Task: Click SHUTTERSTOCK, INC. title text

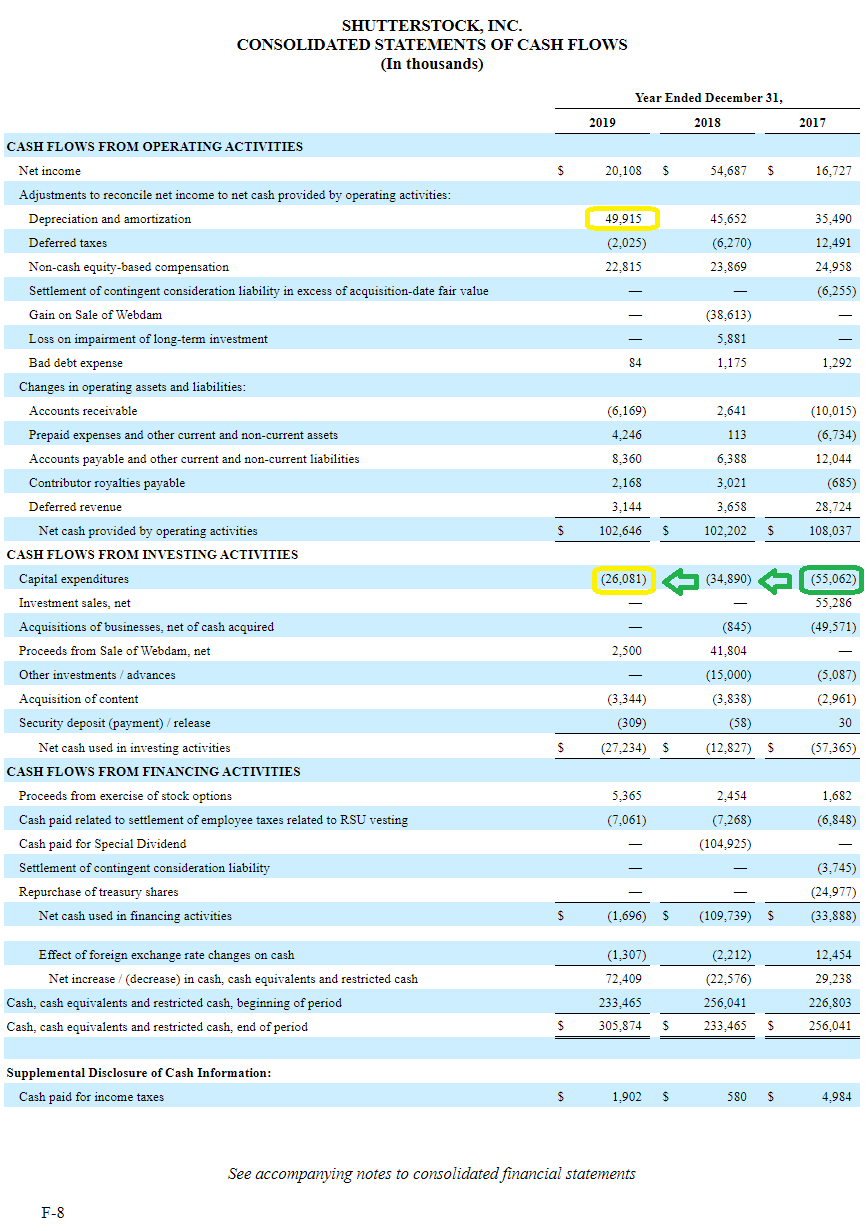Action: click(x=433, y=22)
